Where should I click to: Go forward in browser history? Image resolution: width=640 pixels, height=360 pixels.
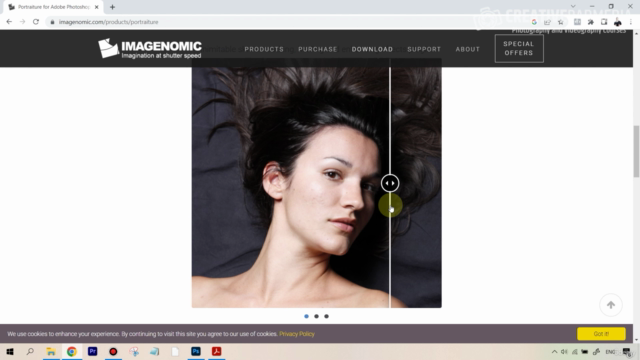[x=22, y=22]
